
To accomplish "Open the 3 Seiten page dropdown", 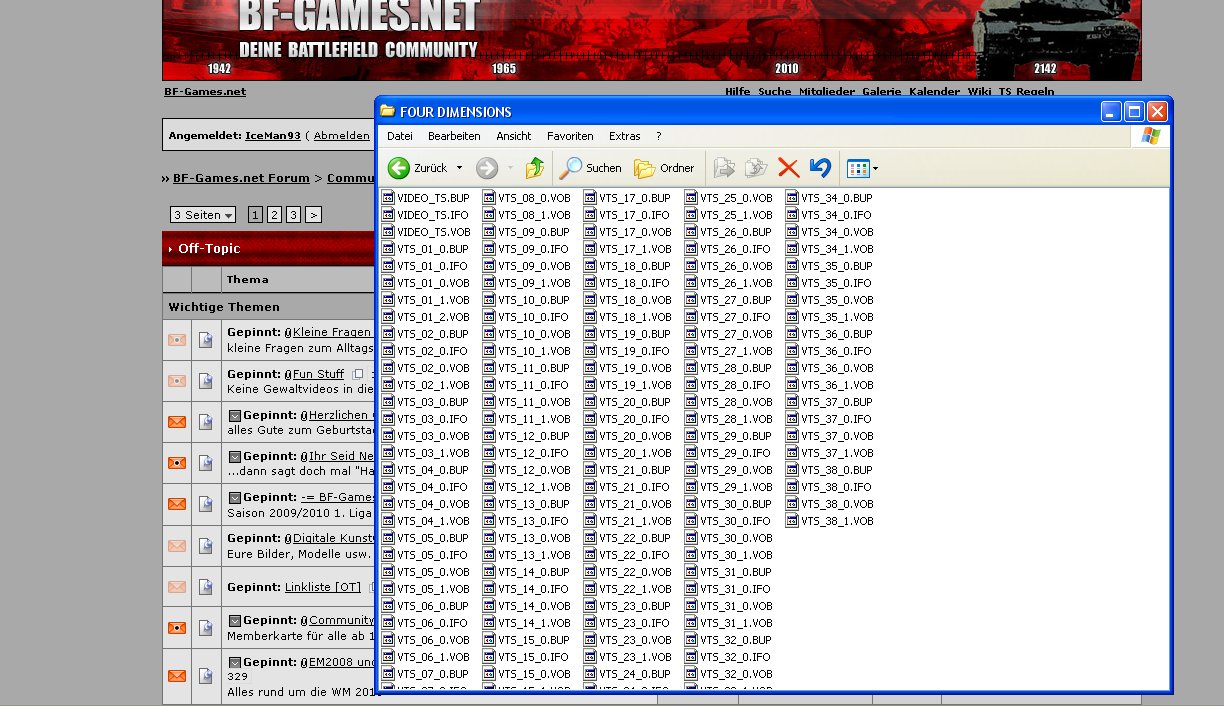I will [203, 215].
